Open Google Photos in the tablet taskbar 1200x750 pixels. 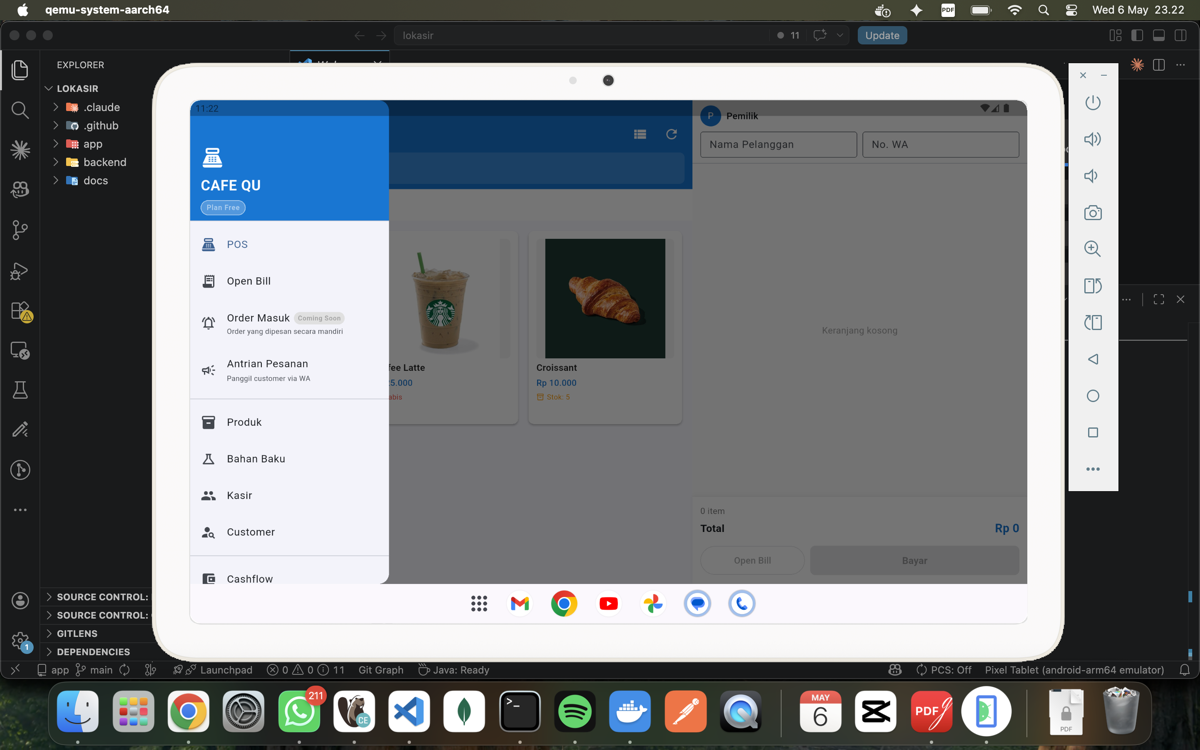click(x=653, y=603)
